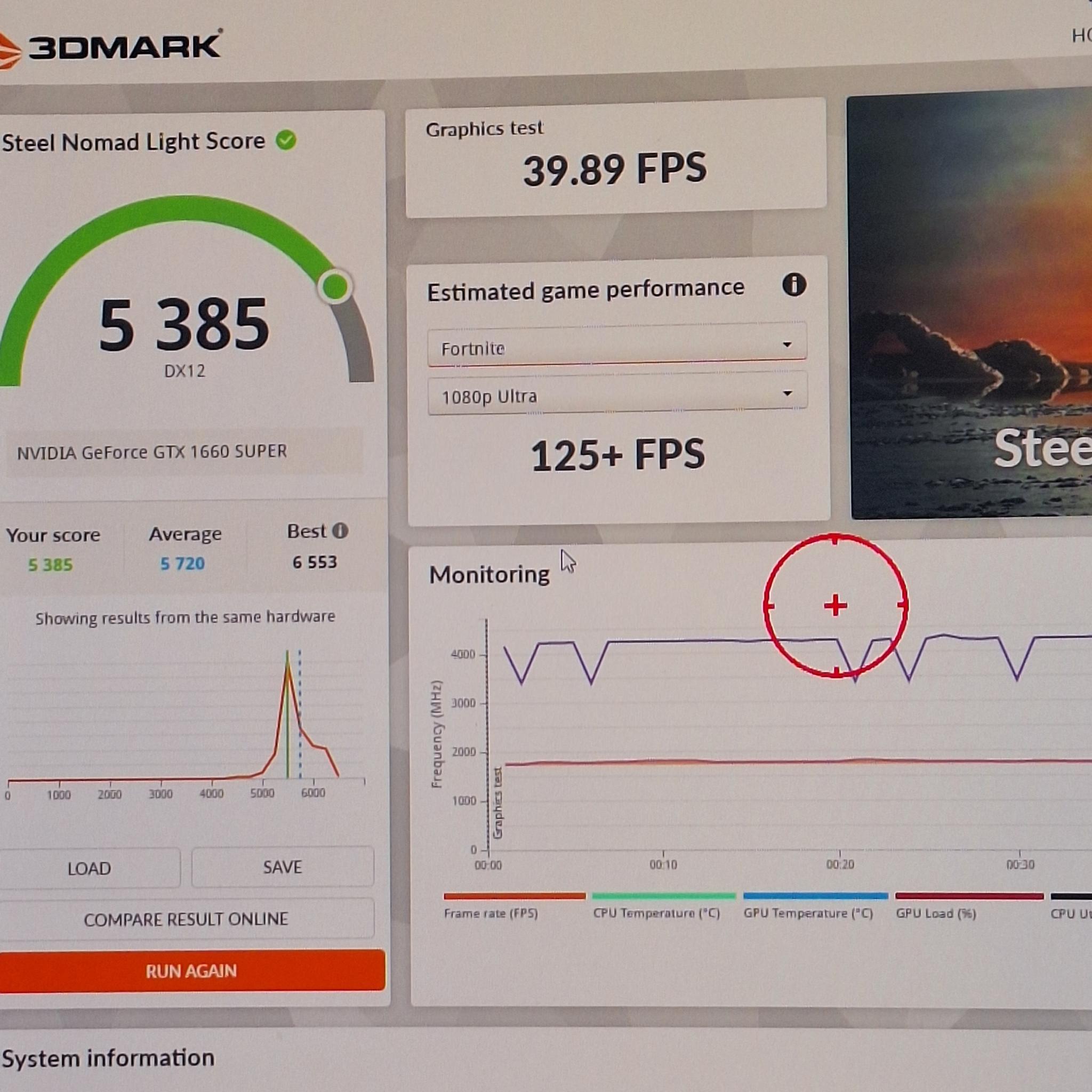Click the Average score 5 720 value

click(x=182, y=564)
